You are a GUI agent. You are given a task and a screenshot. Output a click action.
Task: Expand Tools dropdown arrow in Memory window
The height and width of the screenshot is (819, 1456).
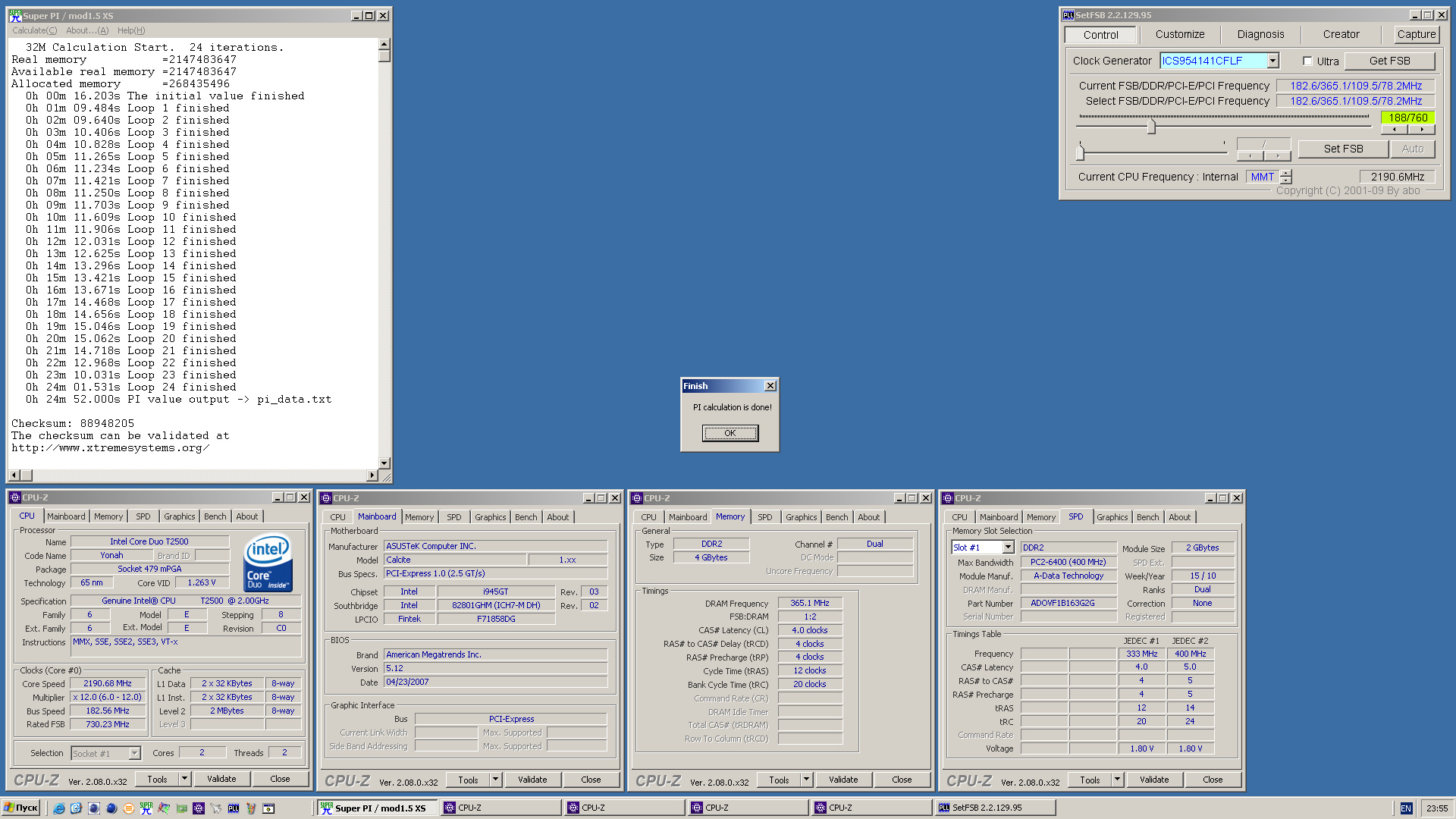coord(806,780)
